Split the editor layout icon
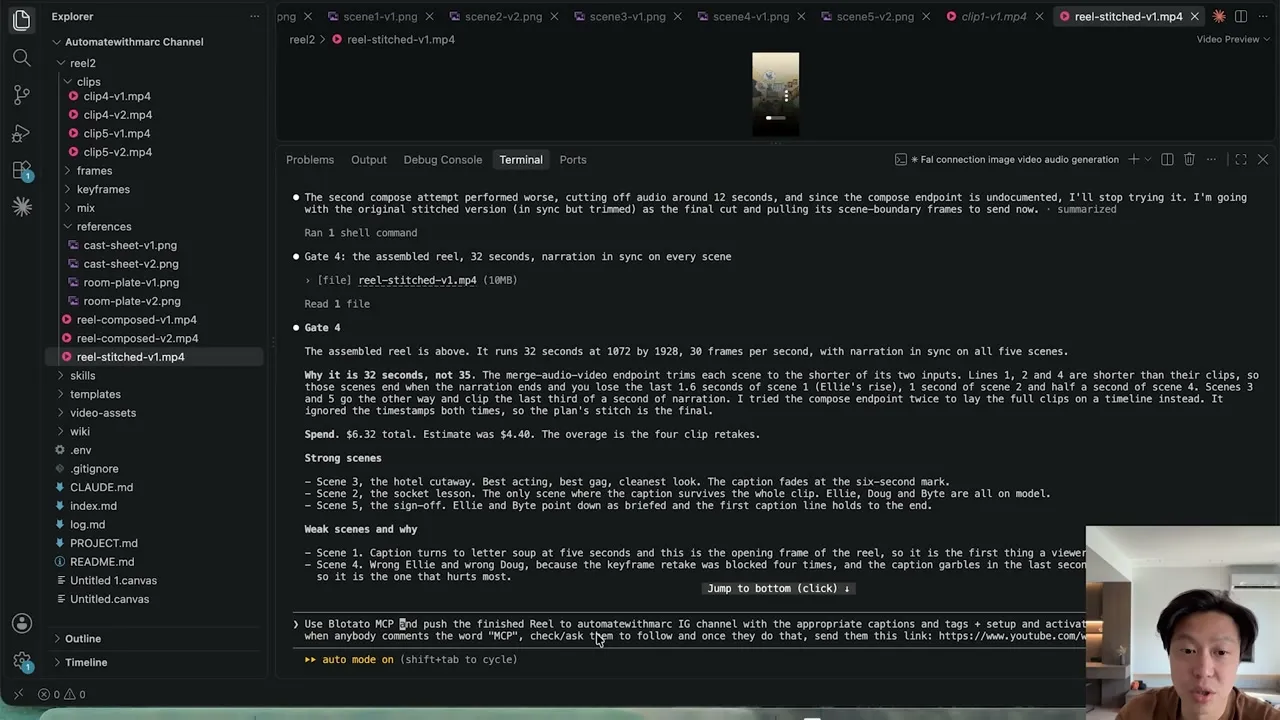Image resolution: width=1280 pixels, height=720 pixels. click(x=1241, y=16)
